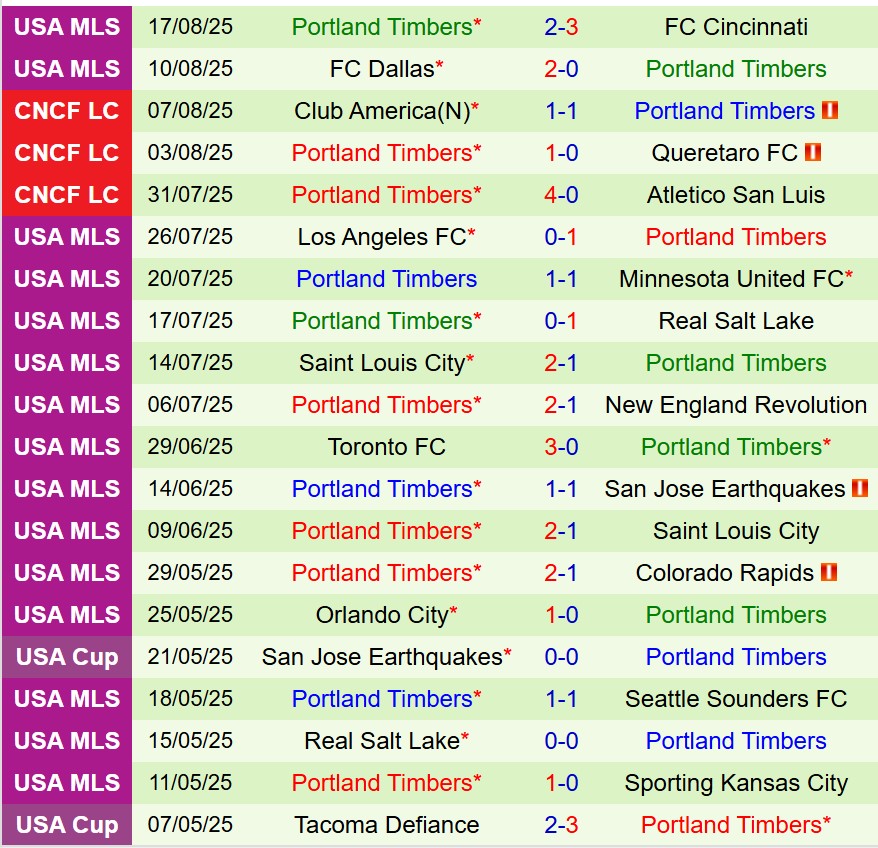Click the red card icon next to Colorado Rapids
This screenshot has height=848, width=878.
point(828,573)
